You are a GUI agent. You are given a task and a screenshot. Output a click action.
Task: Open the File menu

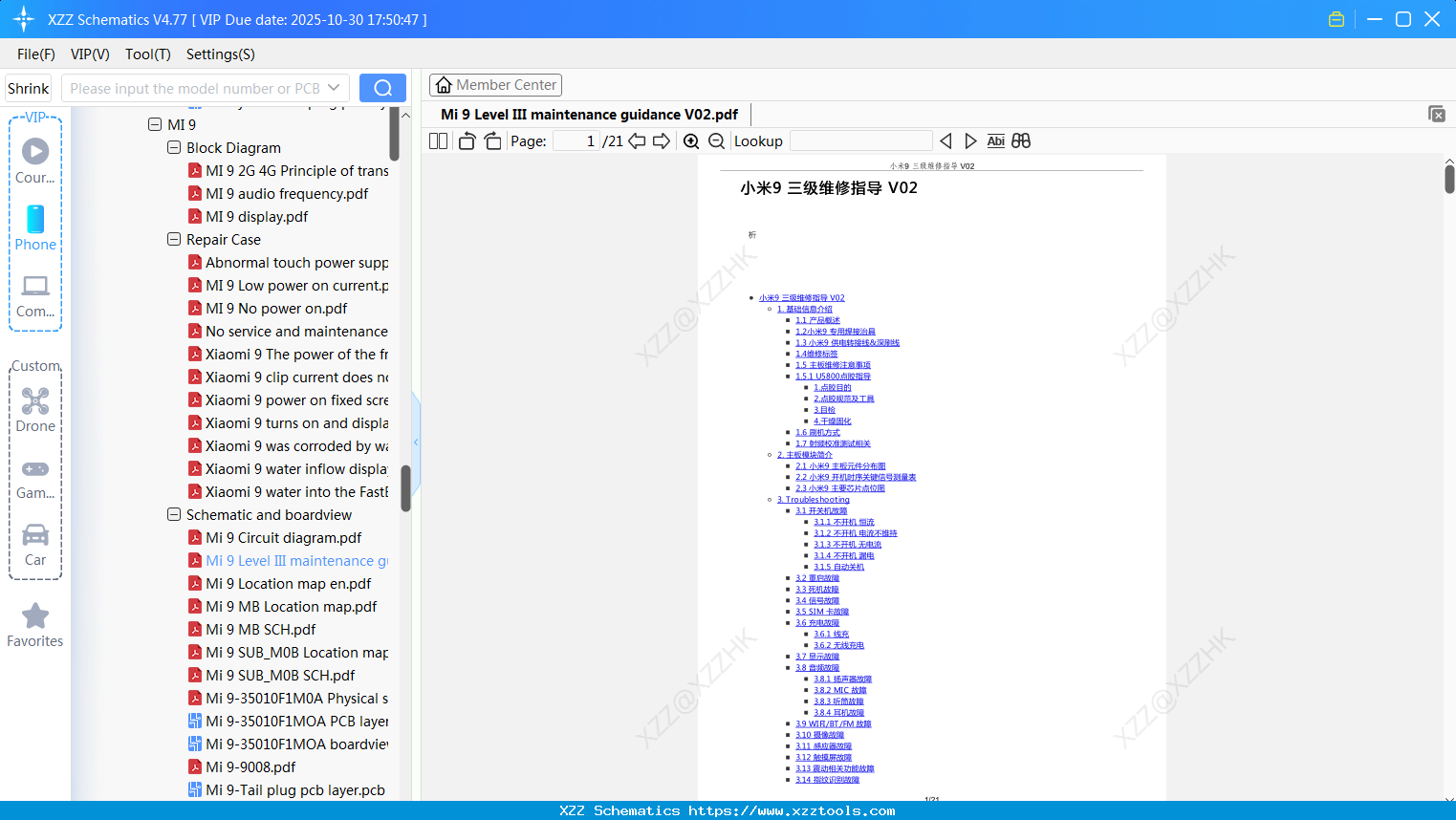[36, 54]
